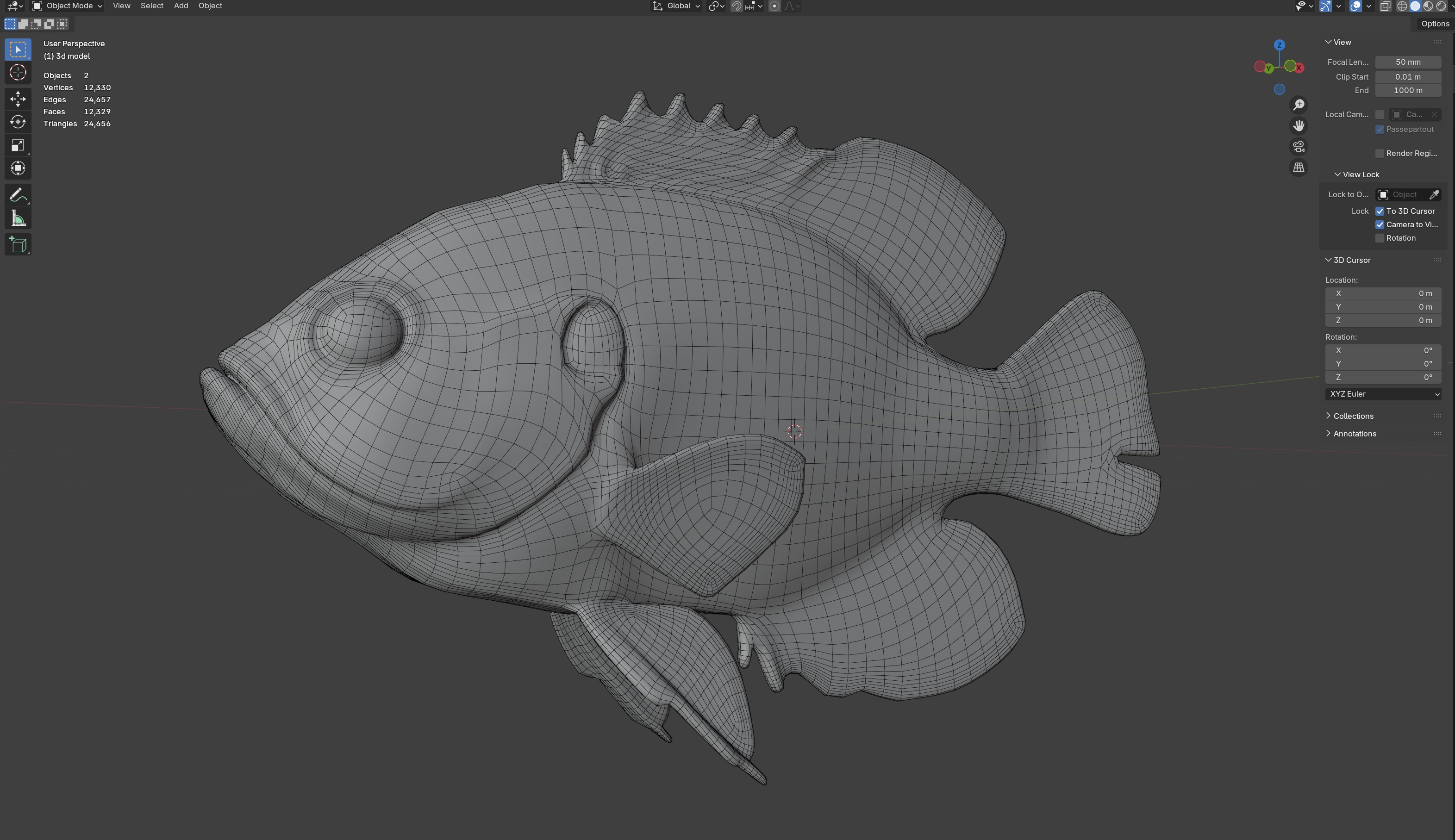Viewport: 1455px width, 840px height.
Task: Activate the Annotate pencil tool
Action: [18, 195]
